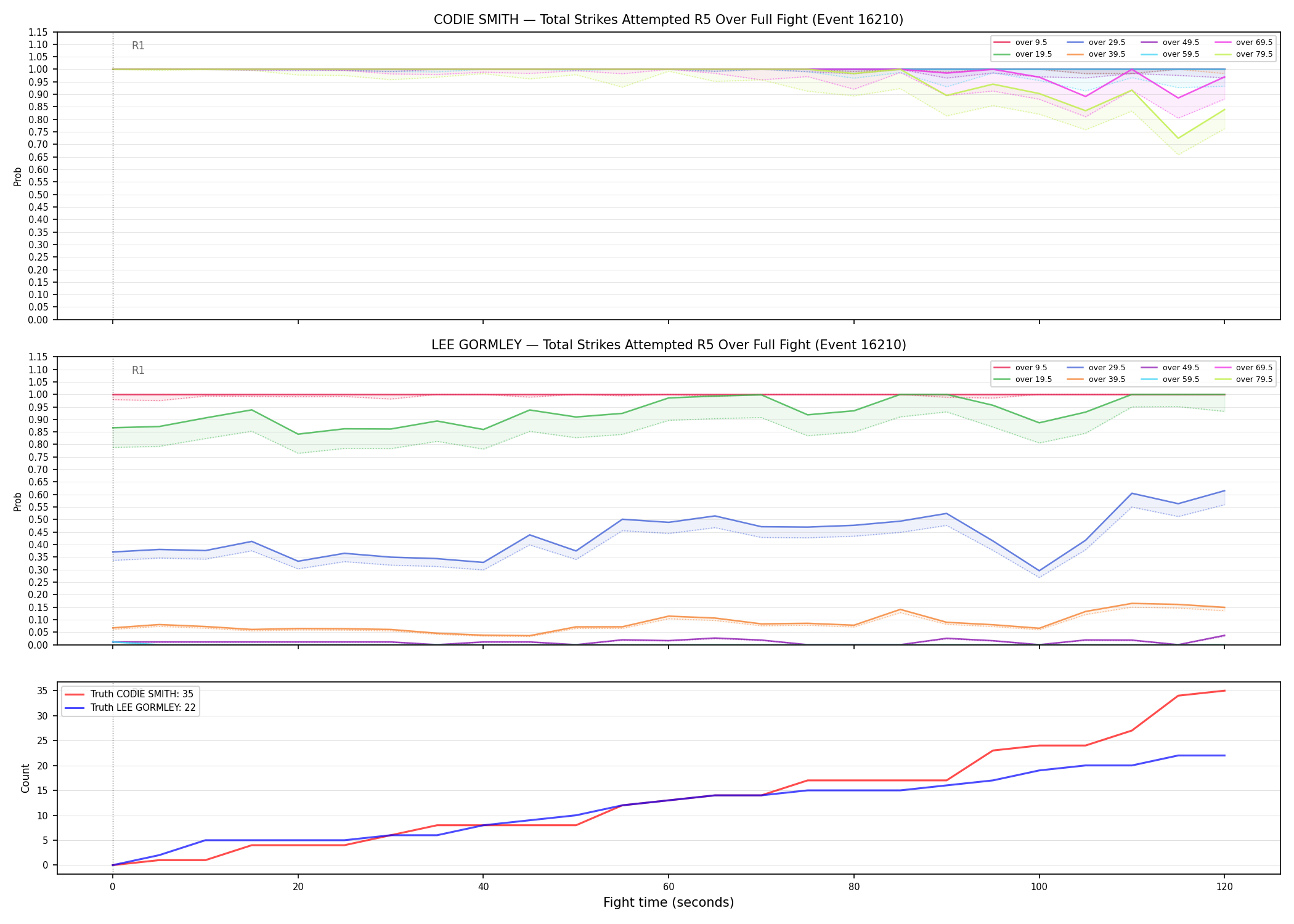The height and width of the screenshot is (924, 1294).
Task: Click 0.50 tick on Codie Smith Prob axis
Action: [x=39, y=195]
